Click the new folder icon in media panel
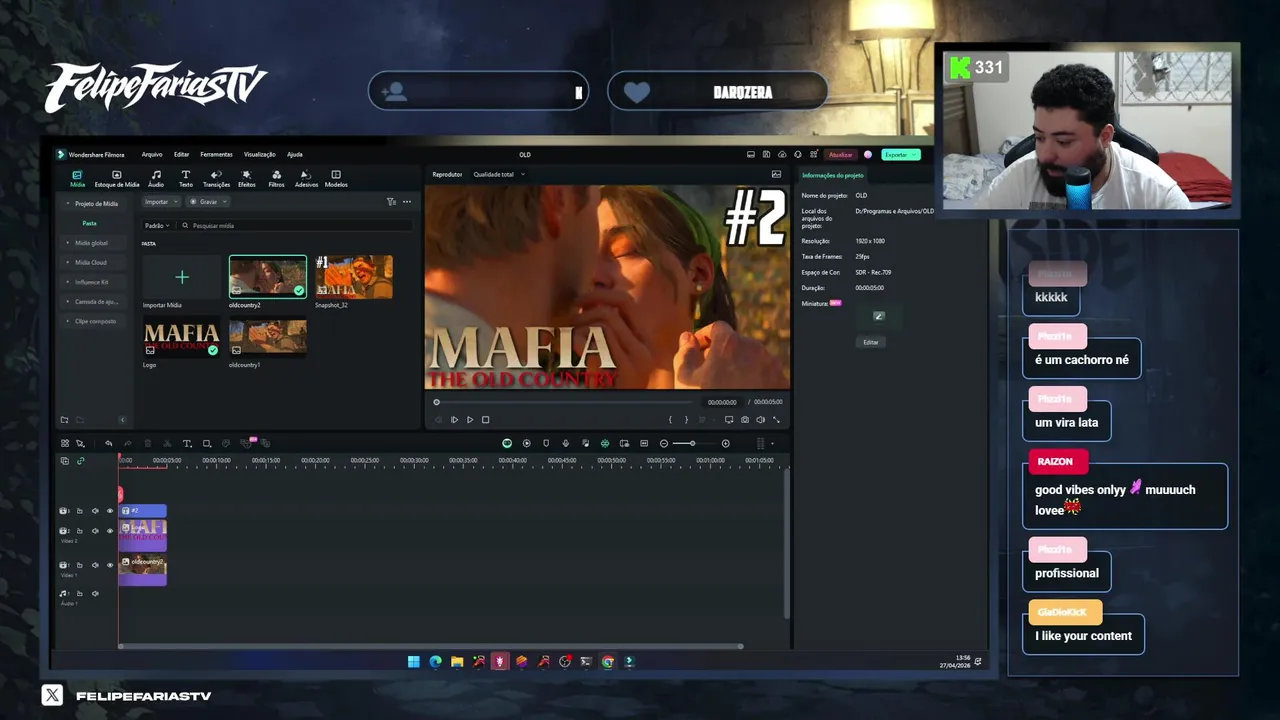1280x720 pixels. 65,420
